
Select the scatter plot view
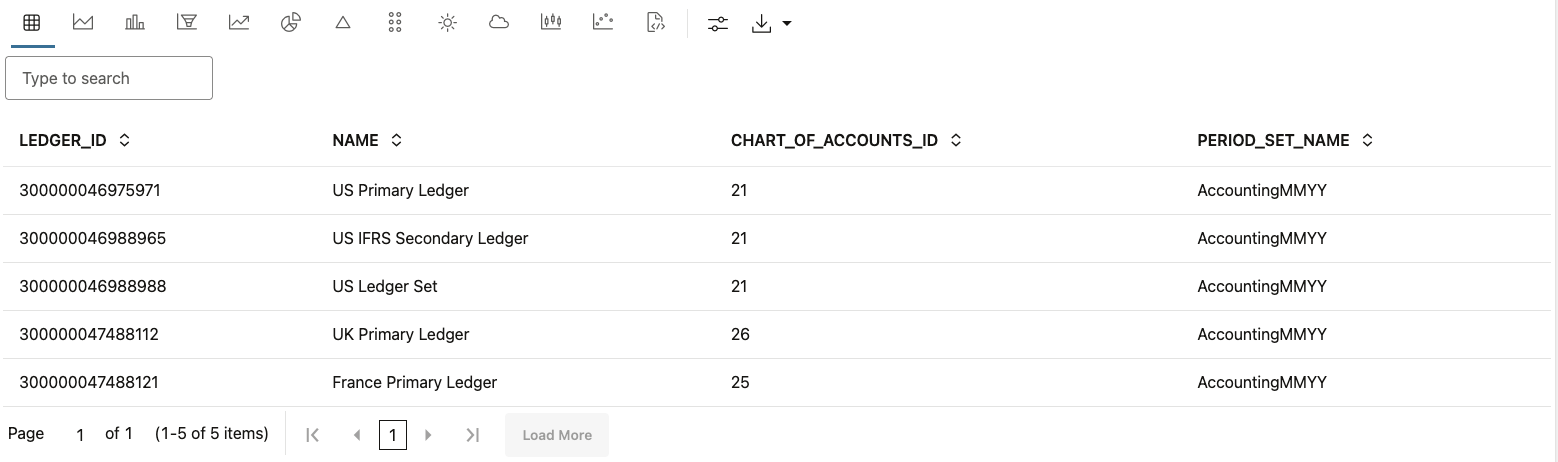pyautogui.click(x=603, y=23)
